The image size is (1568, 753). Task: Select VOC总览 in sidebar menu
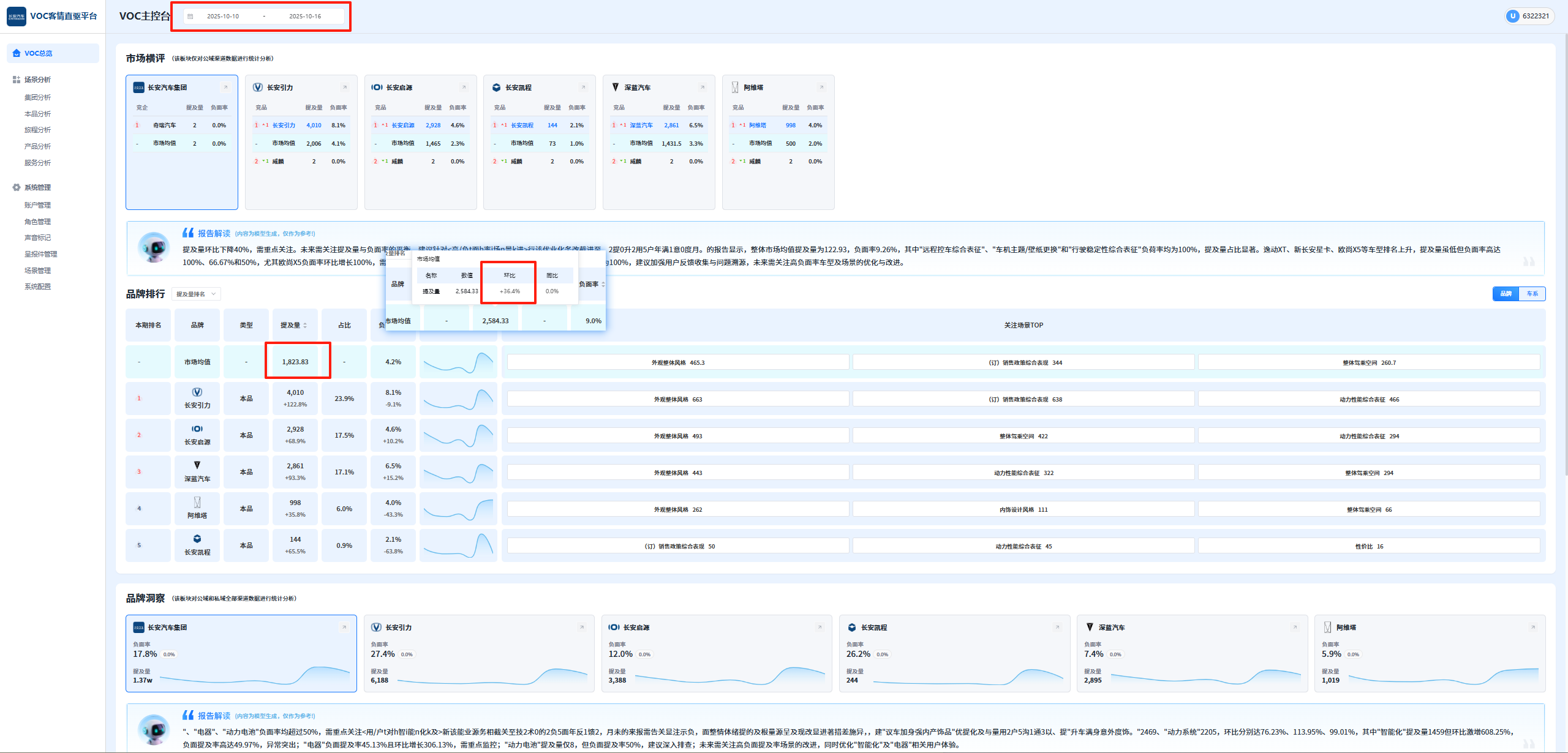point(38,53)
